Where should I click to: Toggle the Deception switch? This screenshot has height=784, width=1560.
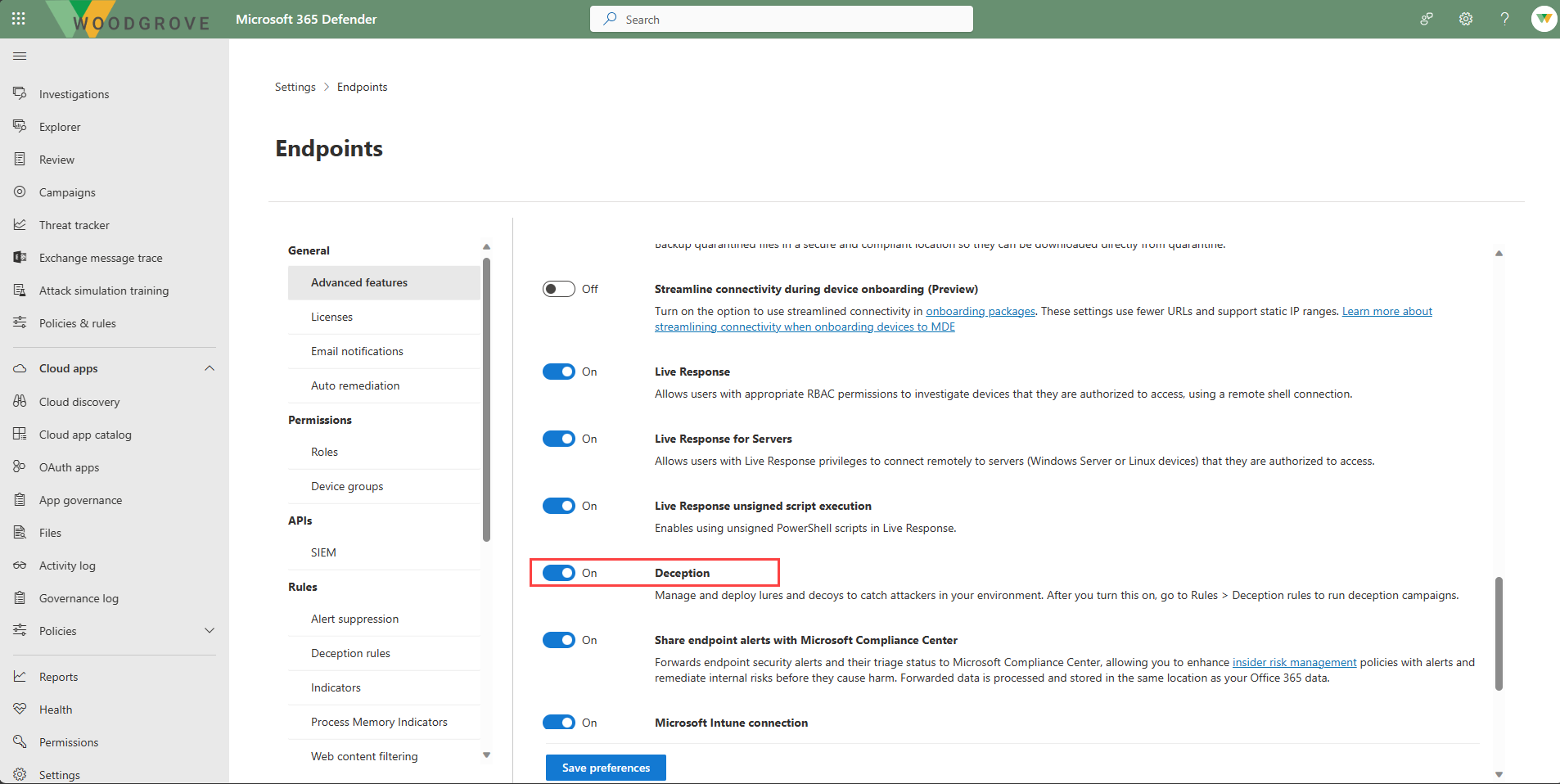pyautogui.click(x=559, y=573)
